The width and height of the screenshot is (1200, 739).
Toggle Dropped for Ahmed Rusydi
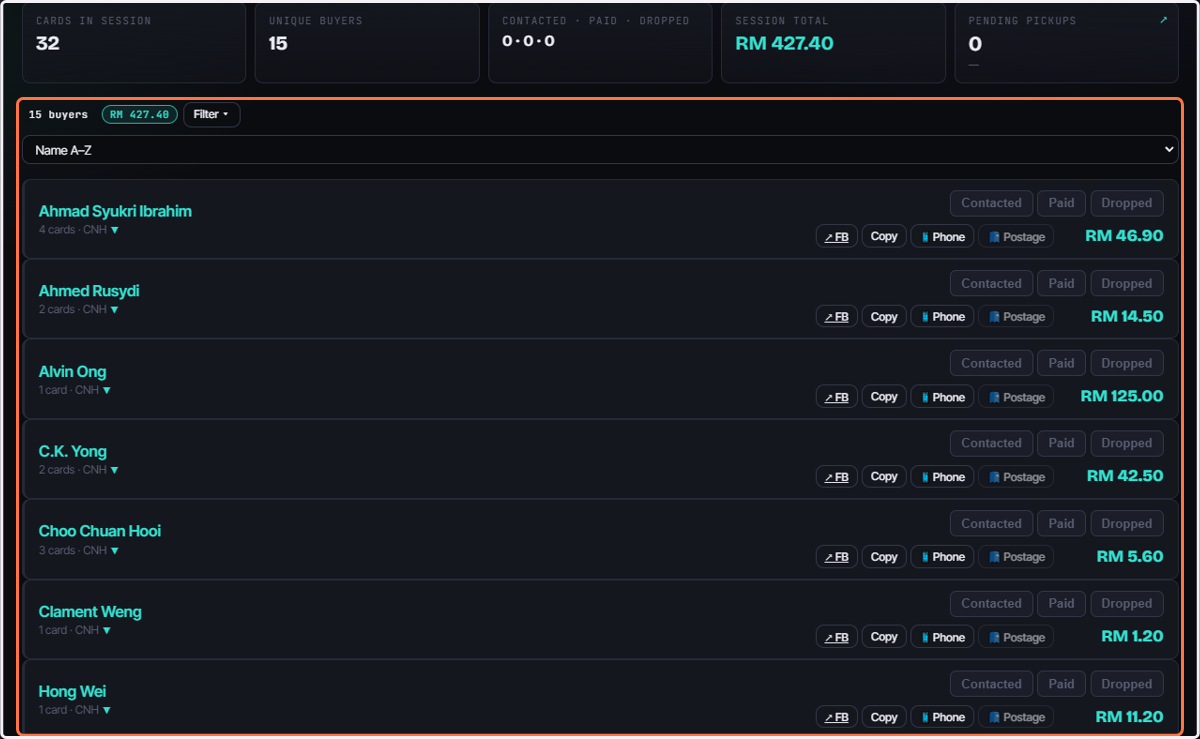[1127, 283]
